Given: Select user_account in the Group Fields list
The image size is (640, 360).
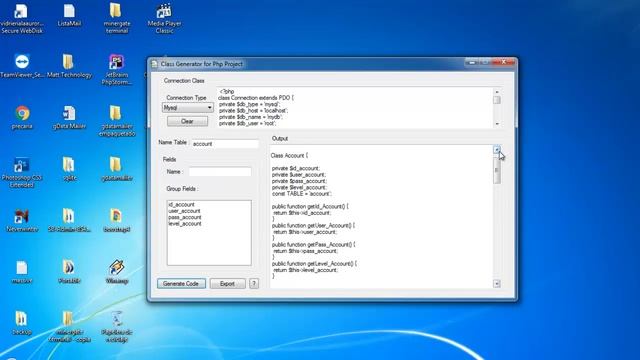Looking at the screenshot, I should [184, 211].
